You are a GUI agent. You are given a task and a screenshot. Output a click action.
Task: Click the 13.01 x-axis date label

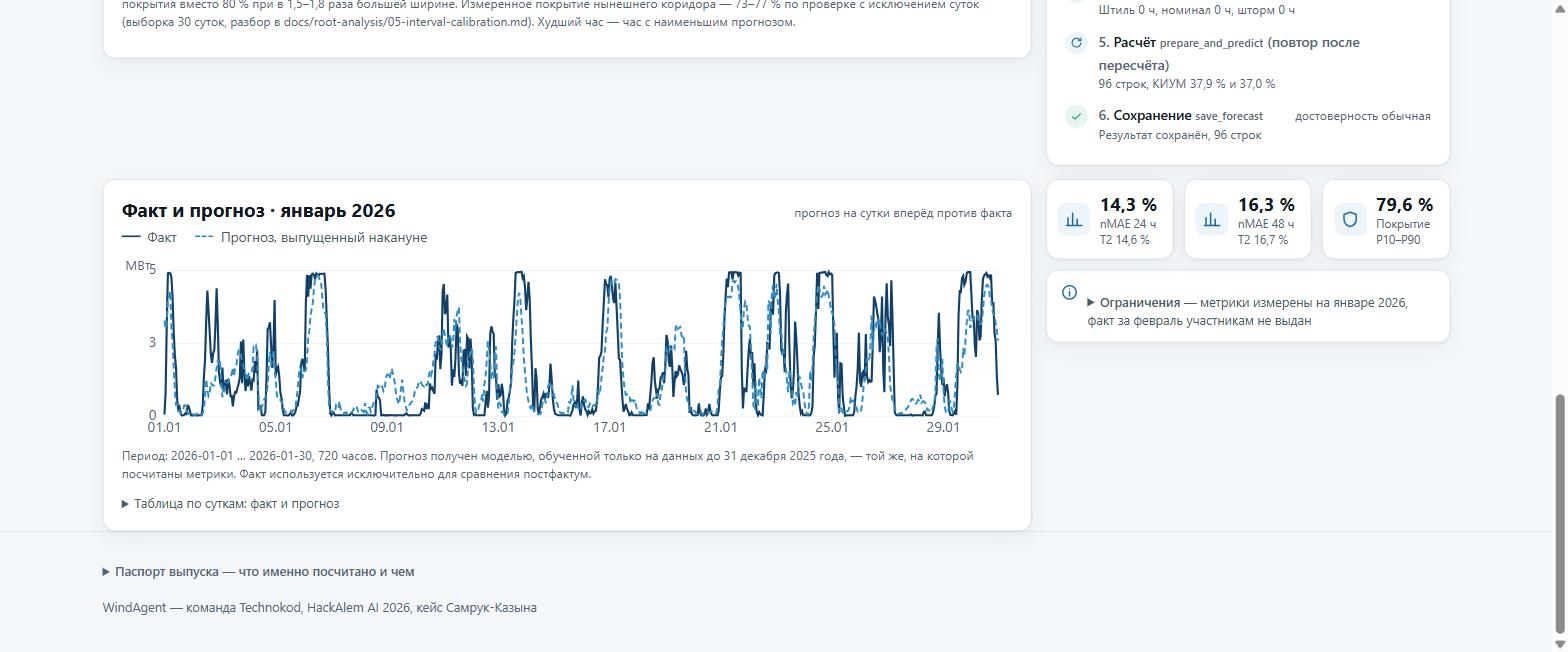(498, 428)
